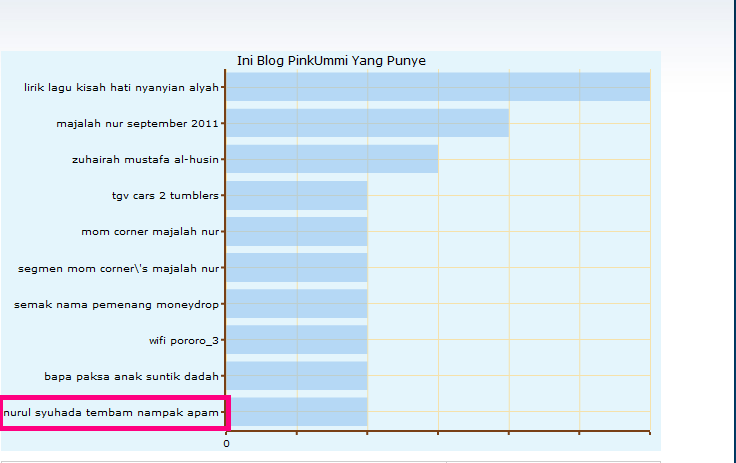Select the 'segmen mom corner\'s majalah nur' label
The height and width of the screenshot is (463, 736).
118,268
